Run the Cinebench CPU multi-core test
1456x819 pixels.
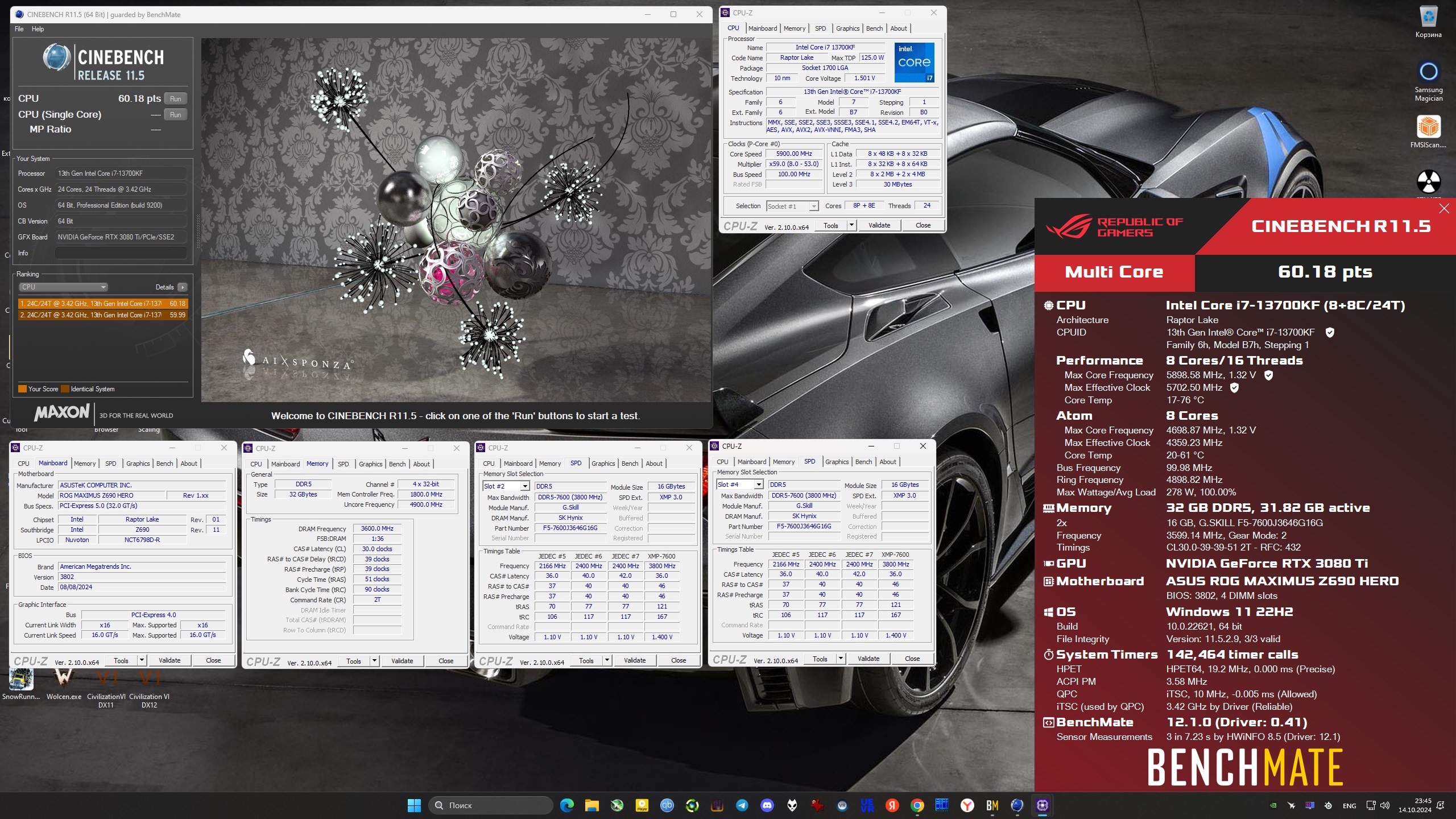point(176,99)
